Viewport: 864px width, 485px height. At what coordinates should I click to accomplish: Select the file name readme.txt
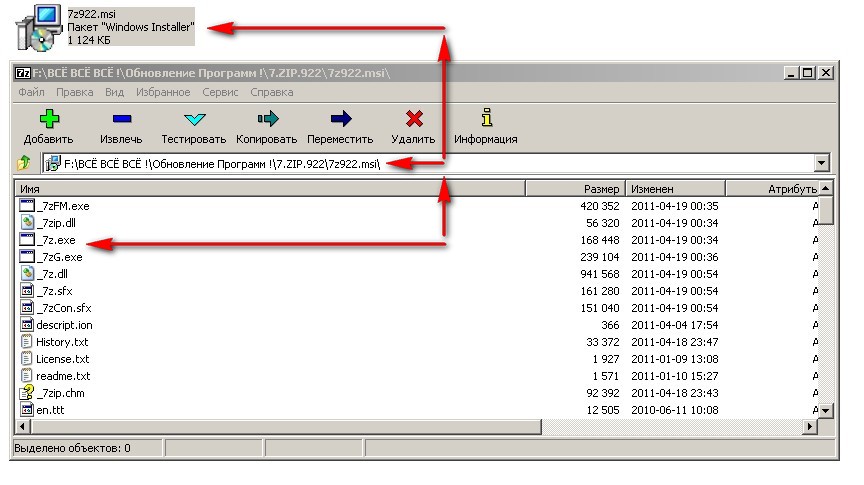[63, 376]
